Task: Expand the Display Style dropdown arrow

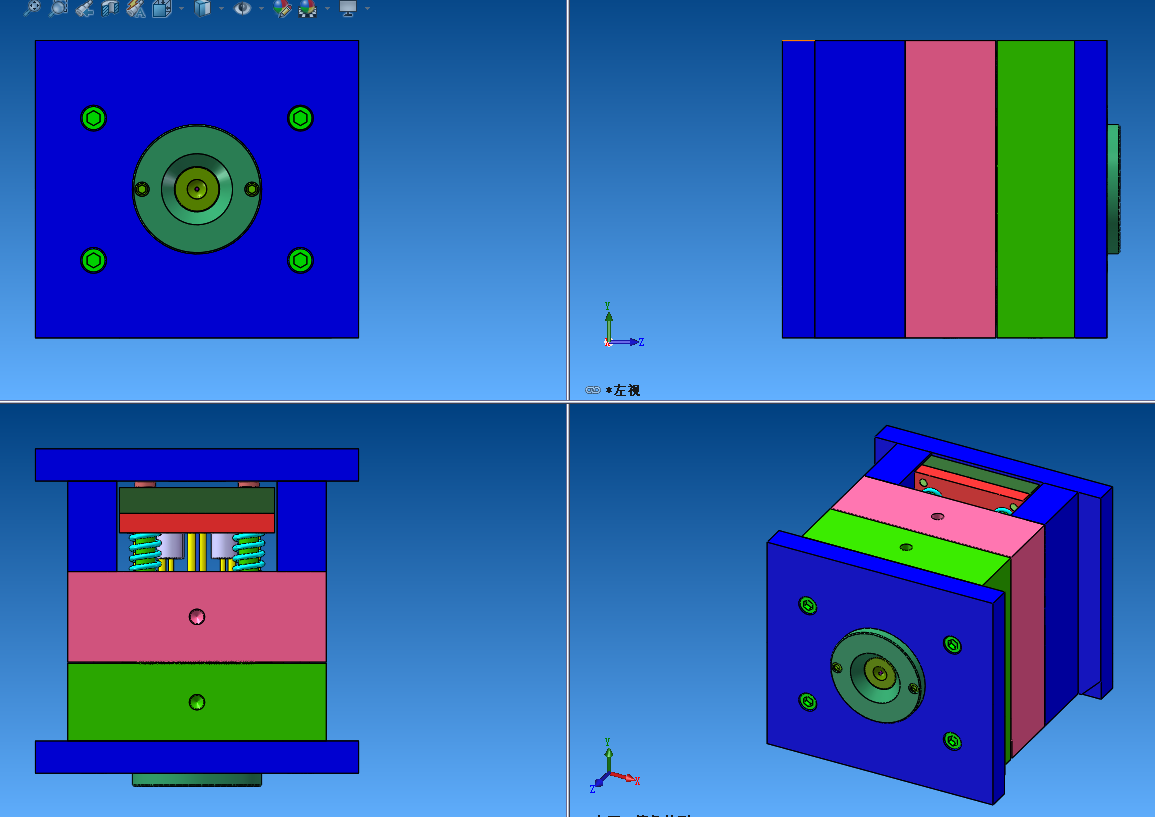Action: point(221,8)
